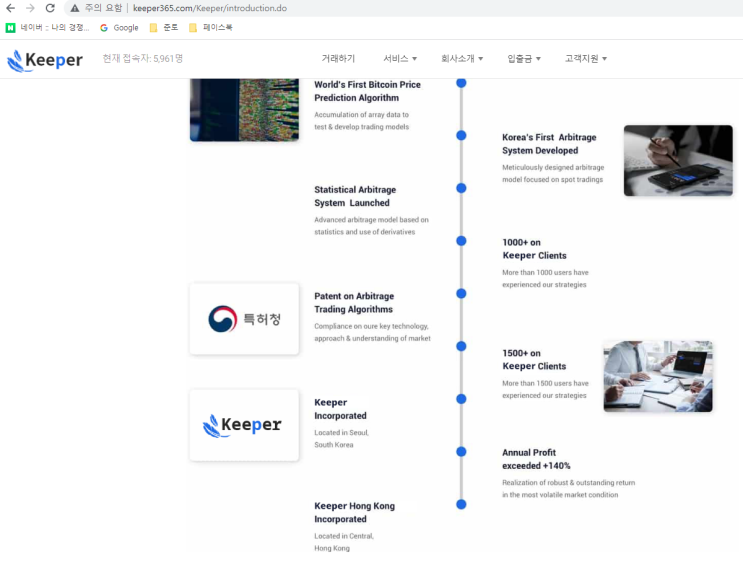Open the 준로 bookmark folder

pos(164,28)
